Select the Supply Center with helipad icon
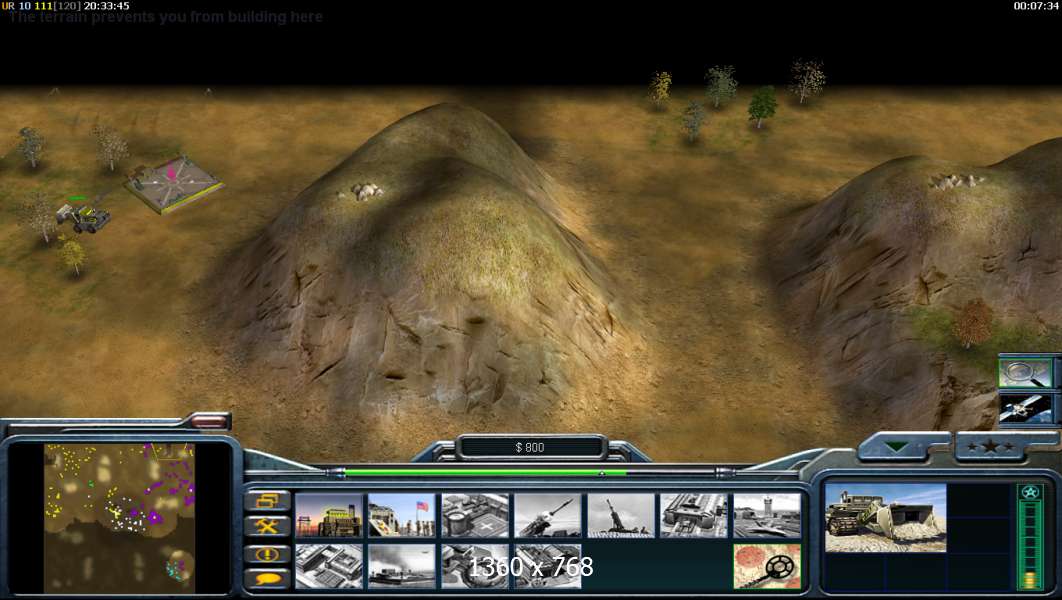The height and width of the screenshot is (600, 1062). pos(475,516)
